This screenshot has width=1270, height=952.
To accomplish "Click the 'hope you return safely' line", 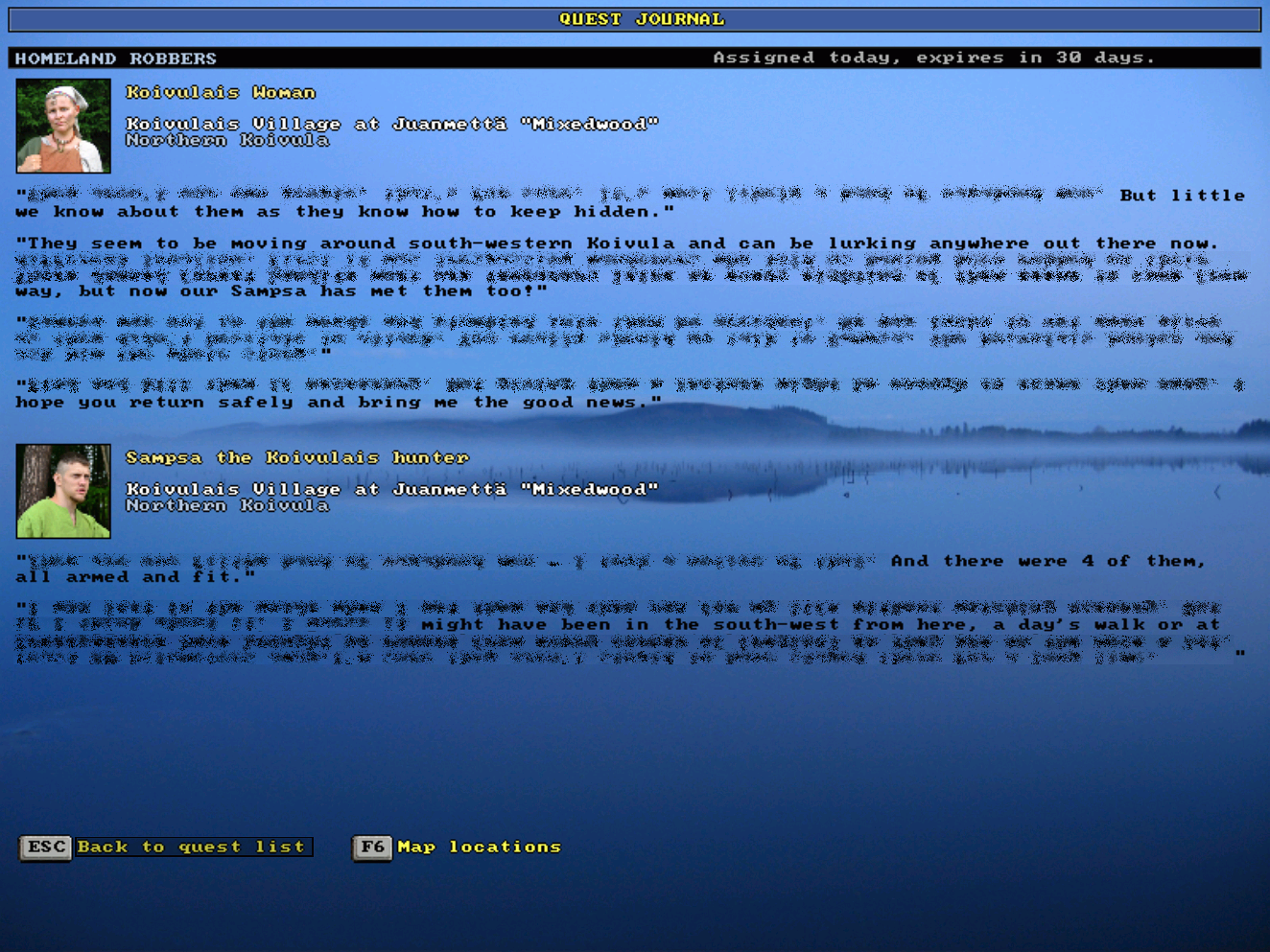I will (x=339, y=403).
